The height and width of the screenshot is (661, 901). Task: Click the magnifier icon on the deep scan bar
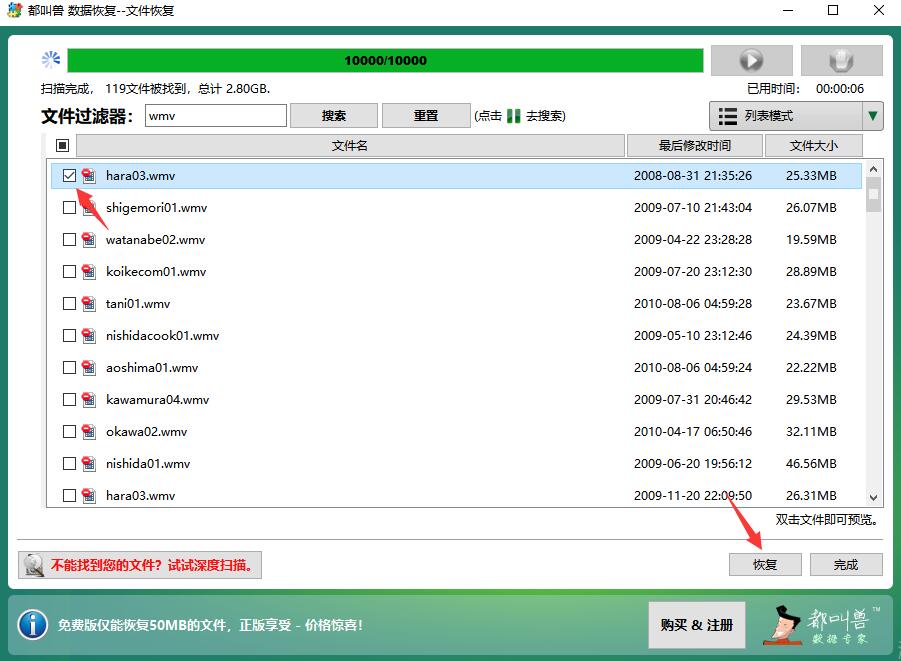(37, 564)
